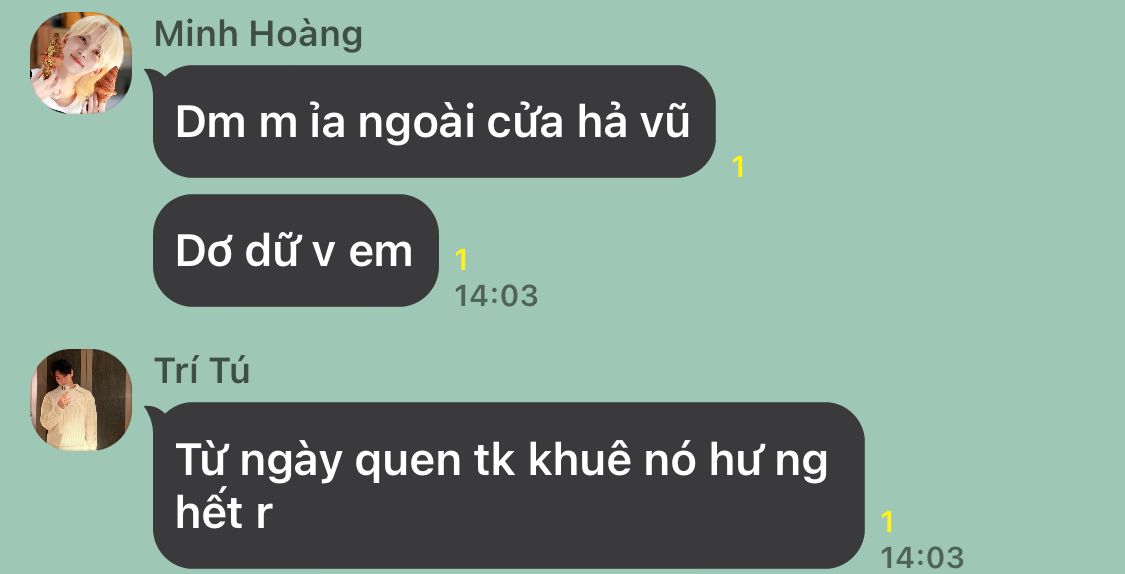Click 14:03 timestamp beside Trí Tú's message
1125x574 pixels.
tap(922, 557)
